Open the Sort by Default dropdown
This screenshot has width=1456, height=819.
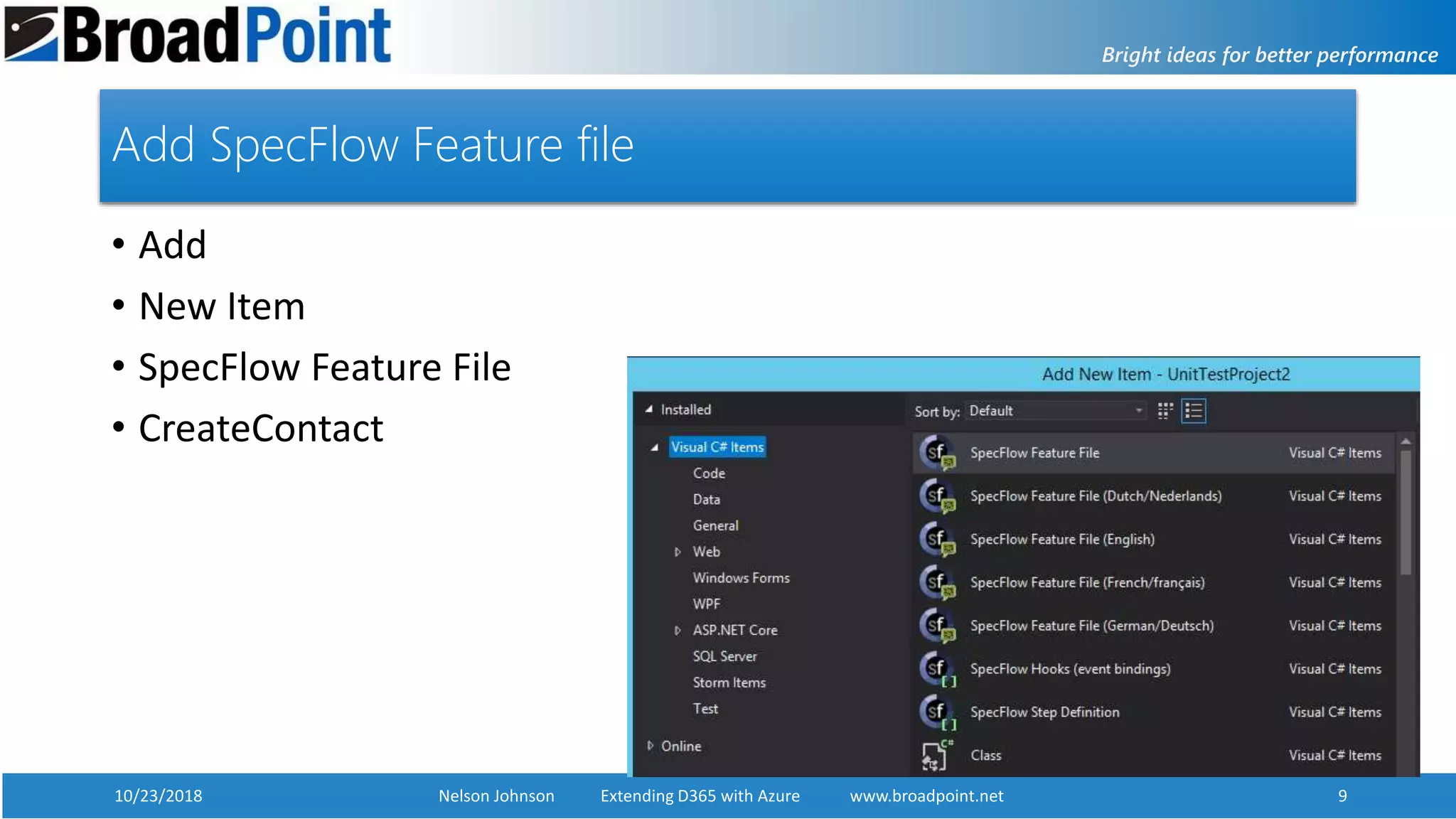[1055, 411]
